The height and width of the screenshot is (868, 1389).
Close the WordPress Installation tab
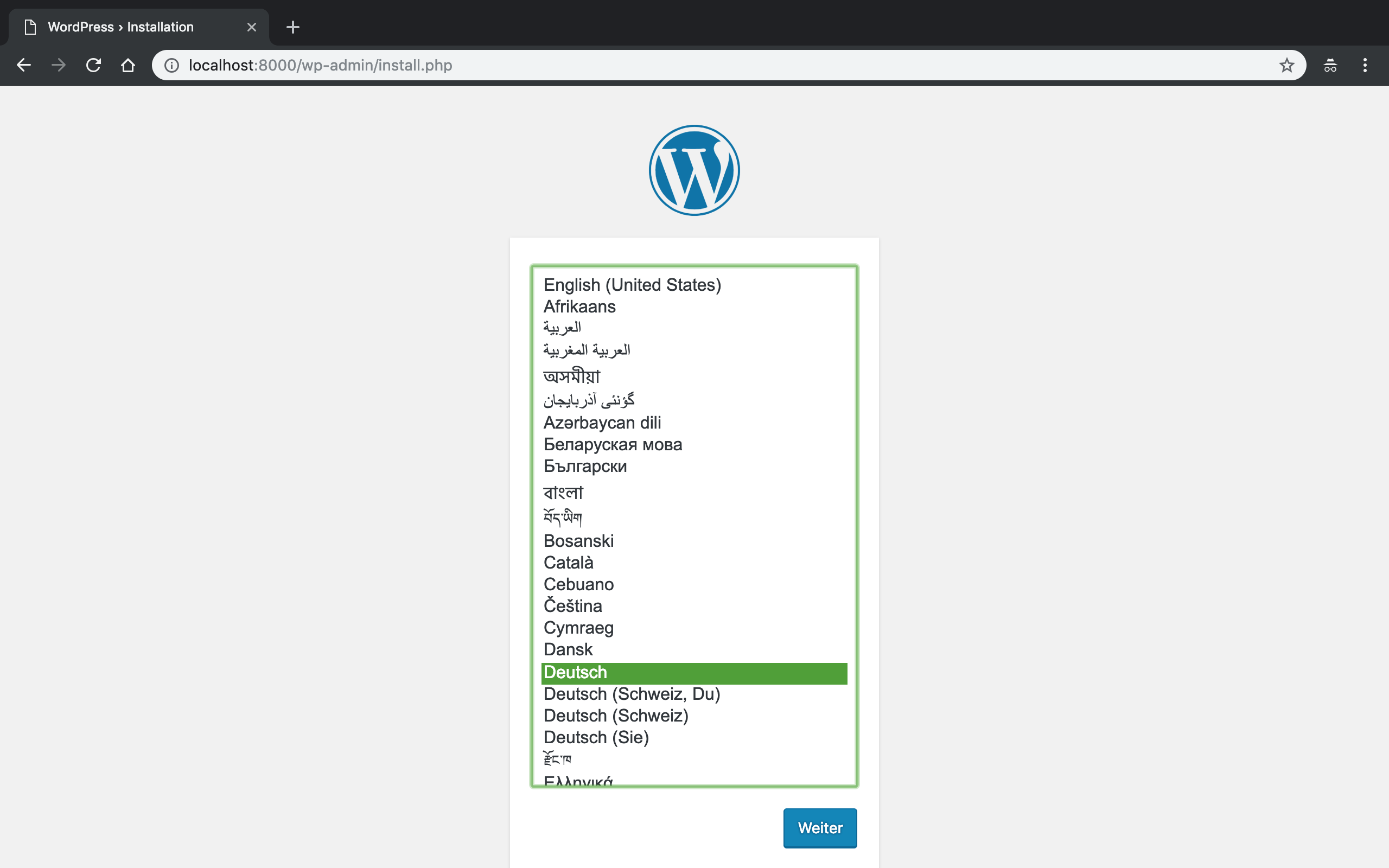[x=251, y=27]
